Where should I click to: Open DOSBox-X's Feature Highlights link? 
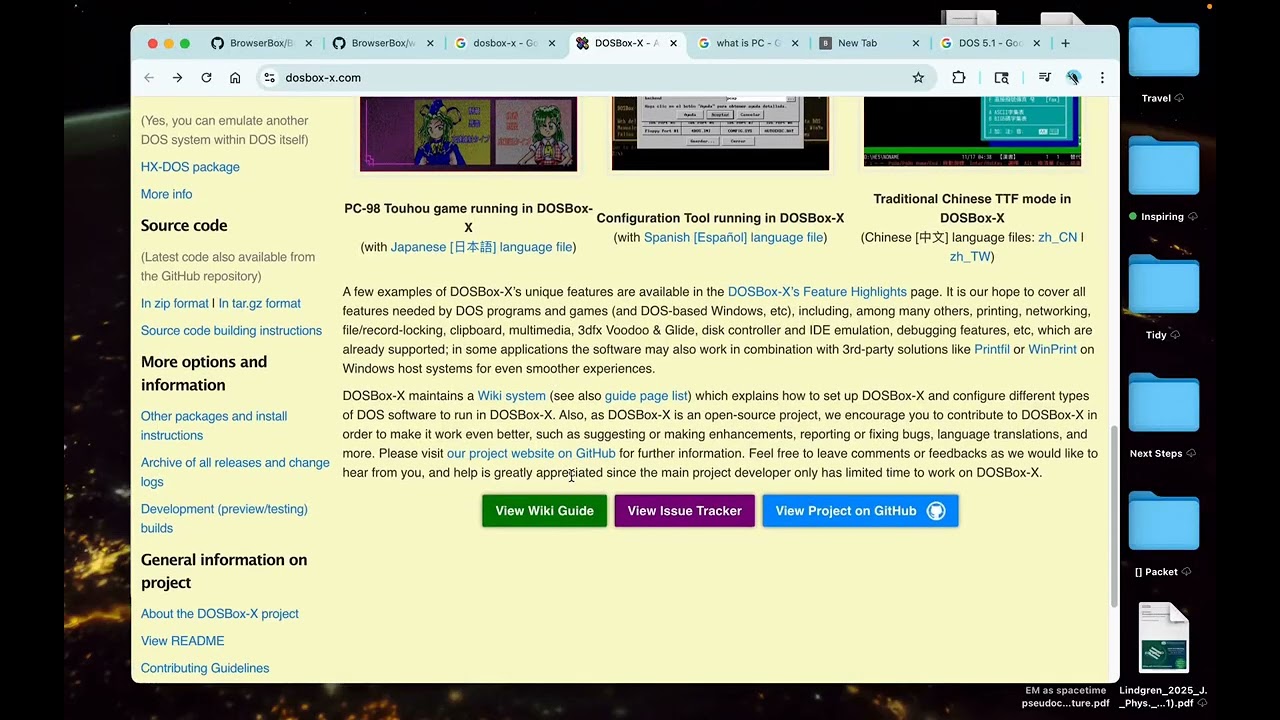click(817, 292)
